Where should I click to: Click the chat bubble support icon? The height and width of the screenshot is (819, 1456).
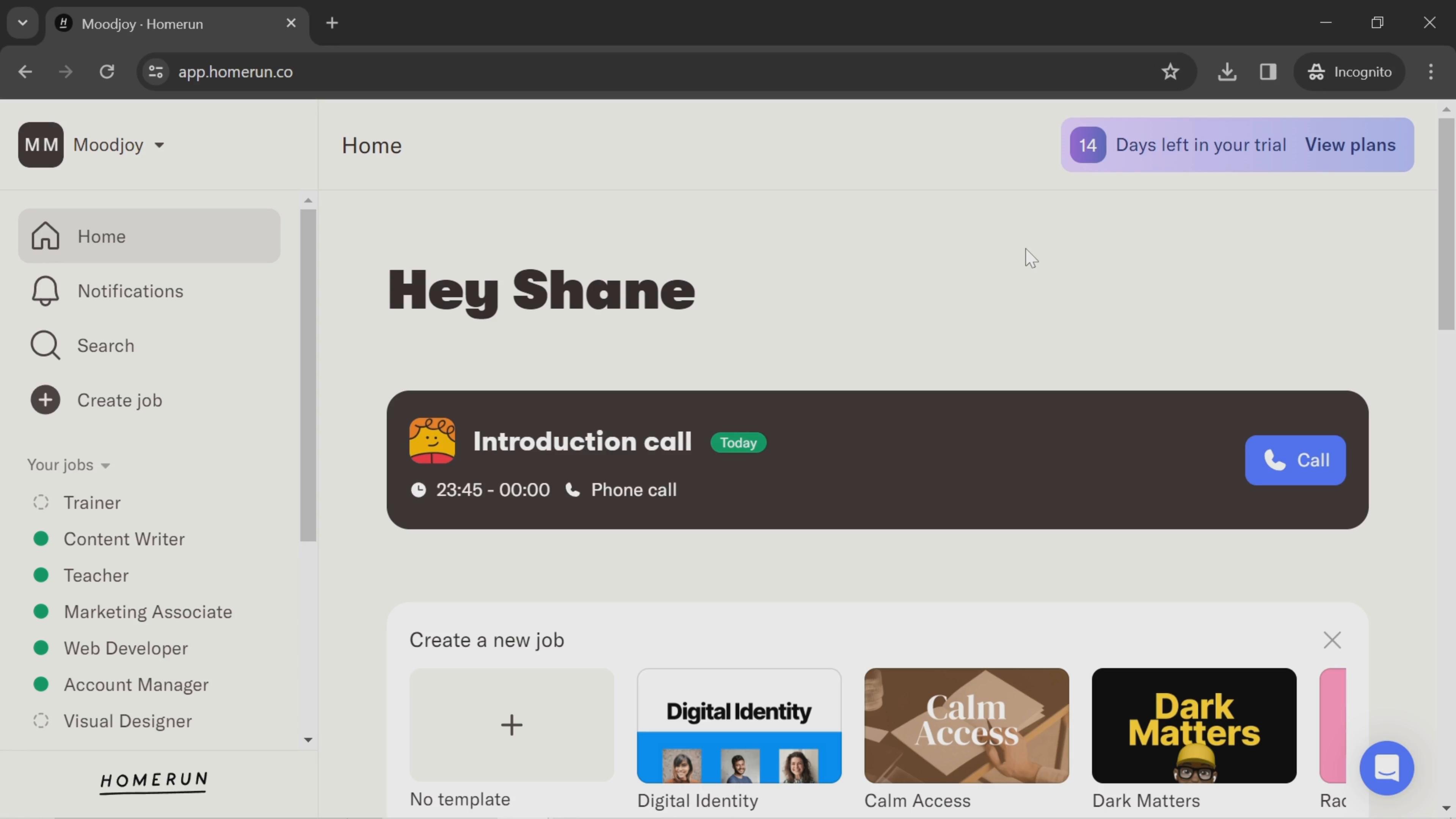pos(1388,769)
